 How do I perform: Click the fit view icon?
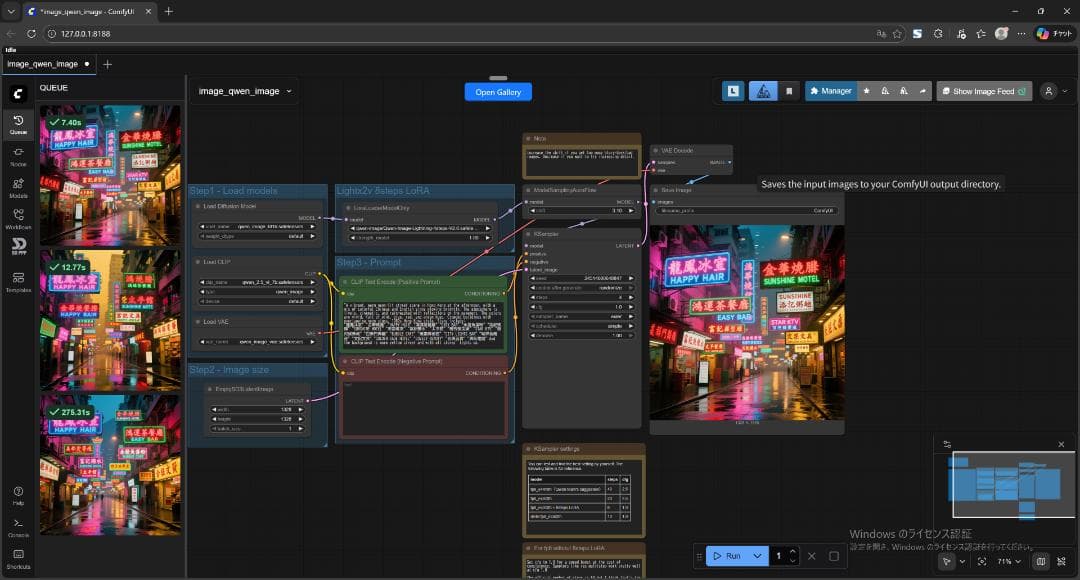point(981,562)
